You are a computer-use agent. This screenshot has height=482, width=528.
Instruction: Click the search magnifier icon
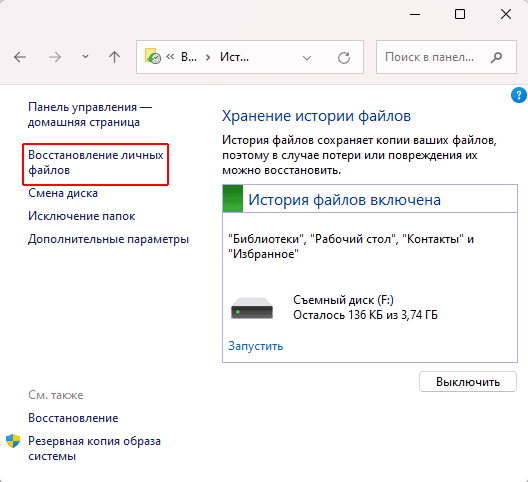click(496, 58)
